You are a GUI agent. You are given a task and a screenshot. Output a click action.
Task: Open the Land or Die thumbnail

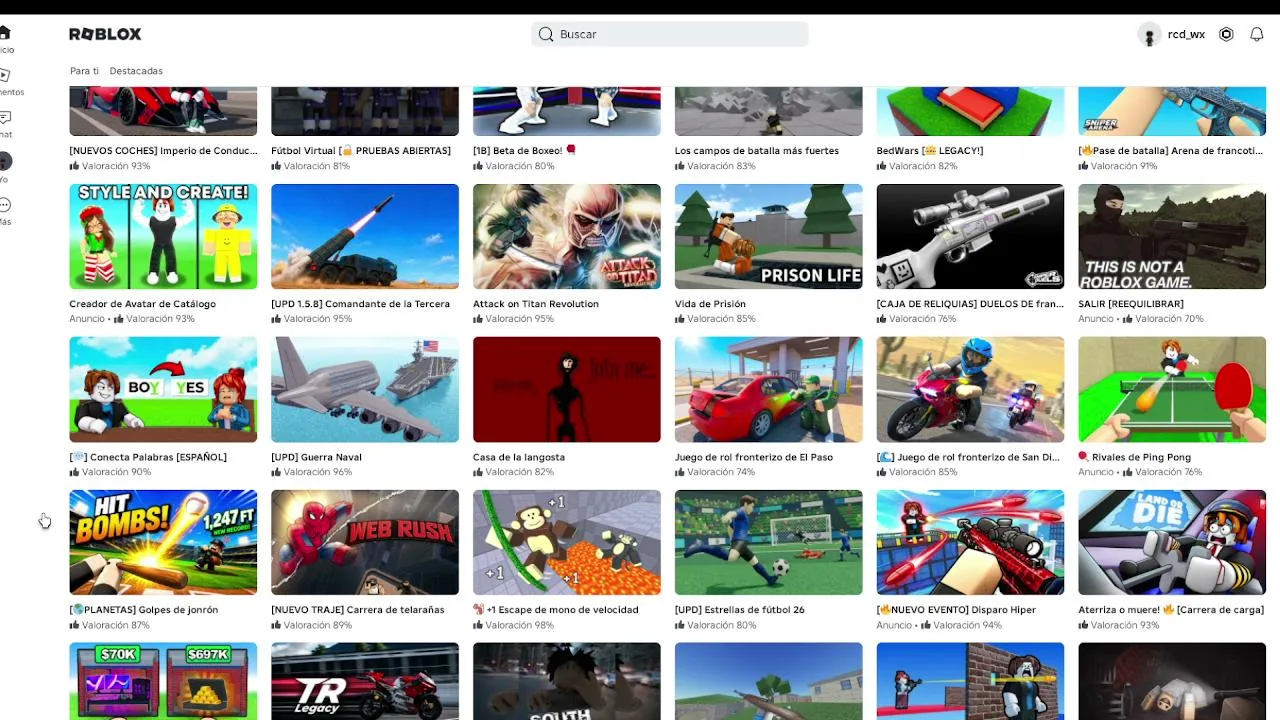[1172, 542]
